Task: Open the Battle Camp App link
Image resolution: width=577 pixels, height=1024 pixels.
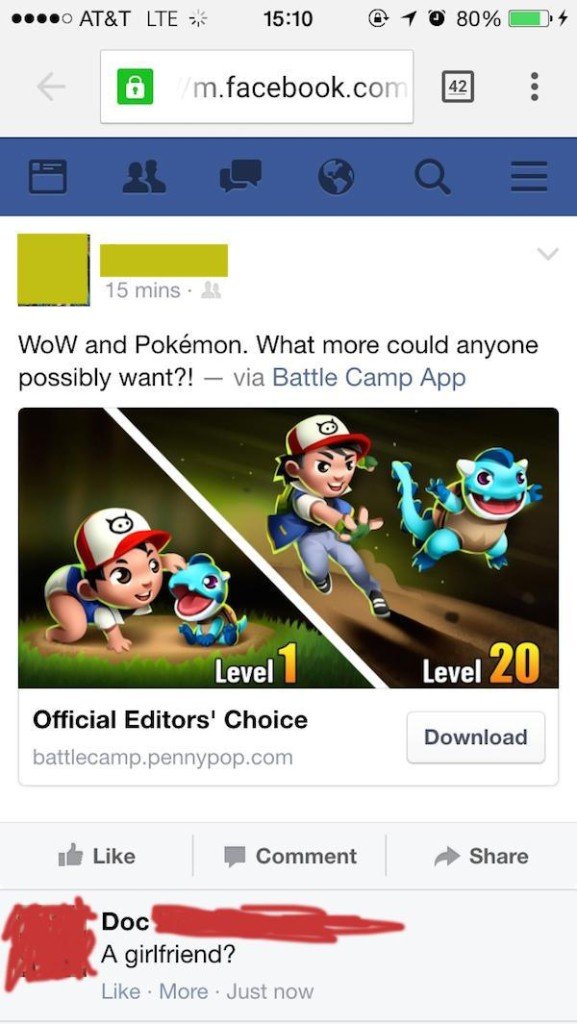Action: pos(369,377)
